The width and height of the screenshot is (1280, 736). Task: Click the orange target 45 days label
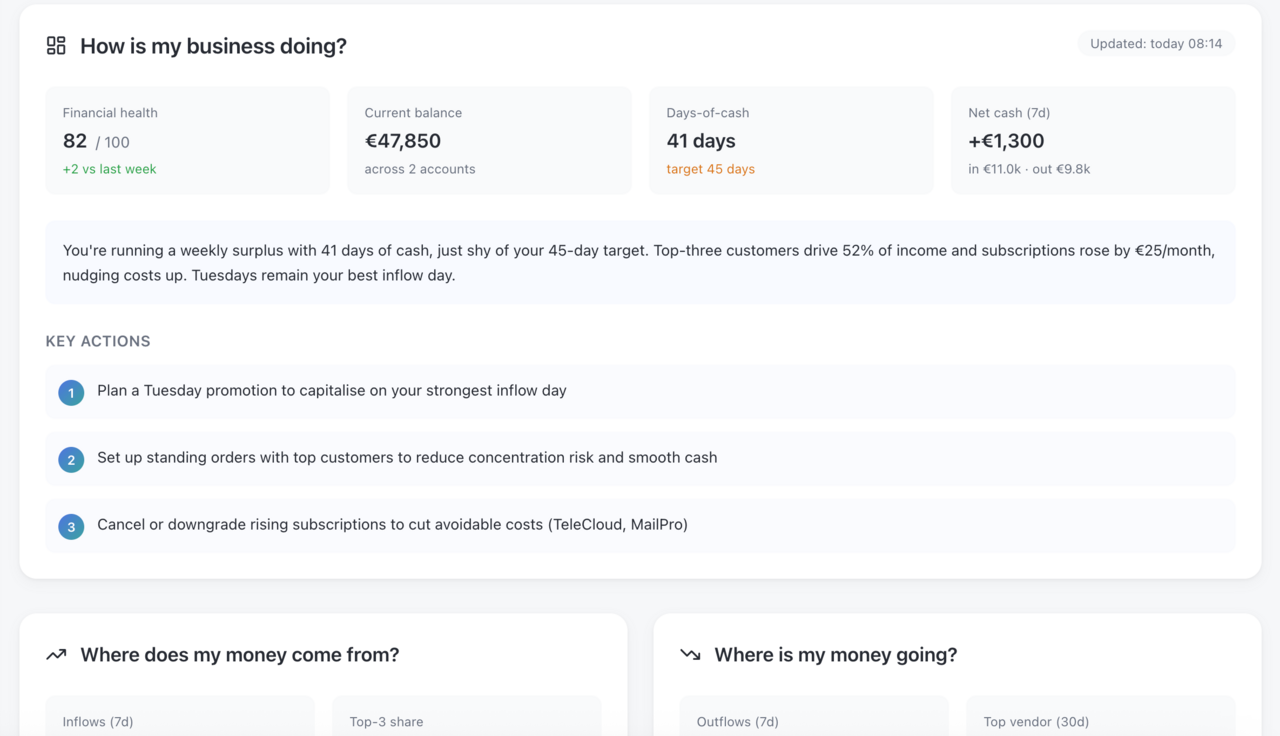[x=710, y=169]
